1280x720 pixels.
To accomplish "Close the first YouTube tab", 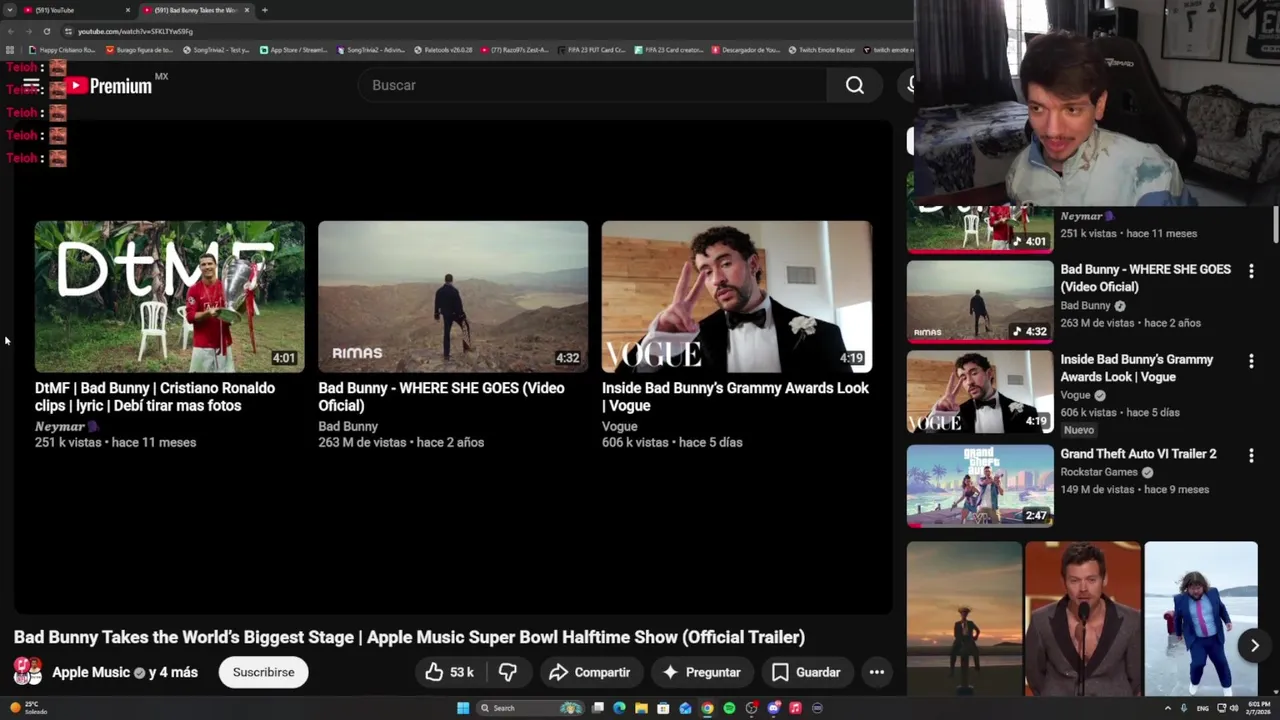I will [128, 10].
